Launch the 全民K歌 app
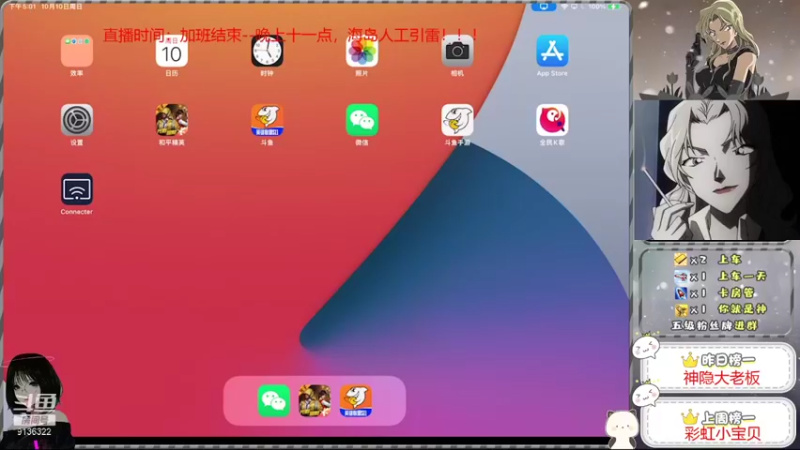800x450 pixels. coord(552,120)
